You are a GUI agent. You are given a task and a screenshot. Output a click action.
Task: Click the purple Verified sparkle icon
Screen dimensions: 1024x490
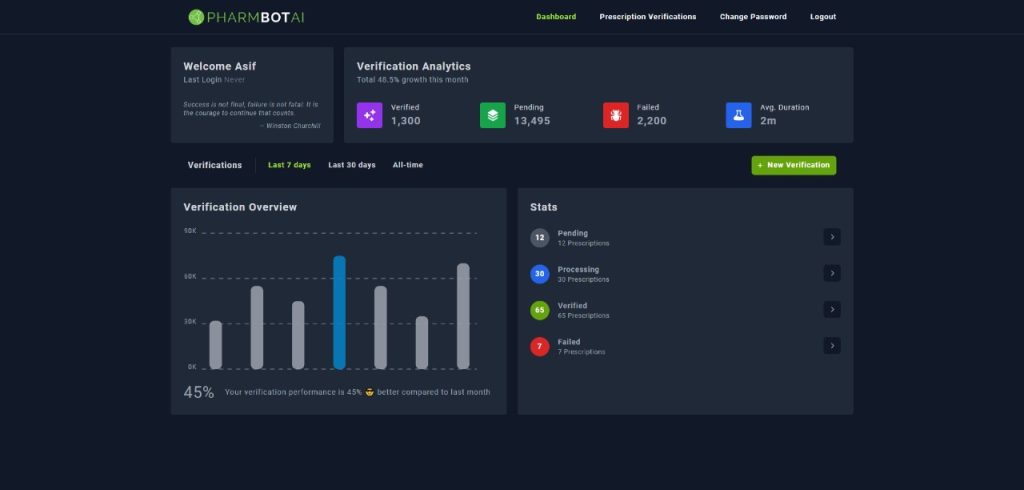(369, 115)
